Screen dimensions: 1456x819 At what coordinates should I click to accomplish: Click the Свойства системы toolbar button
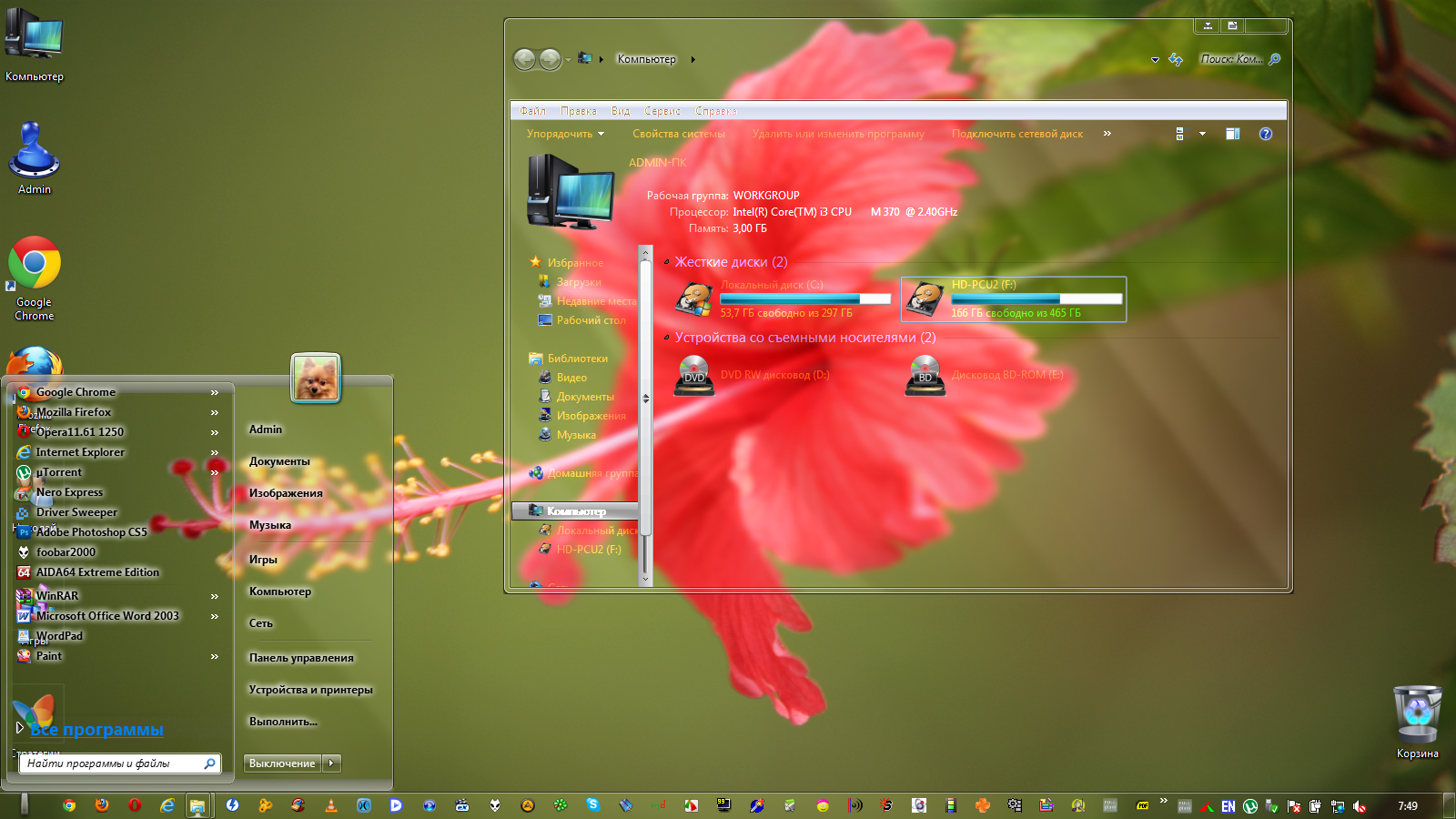[678, 134]
